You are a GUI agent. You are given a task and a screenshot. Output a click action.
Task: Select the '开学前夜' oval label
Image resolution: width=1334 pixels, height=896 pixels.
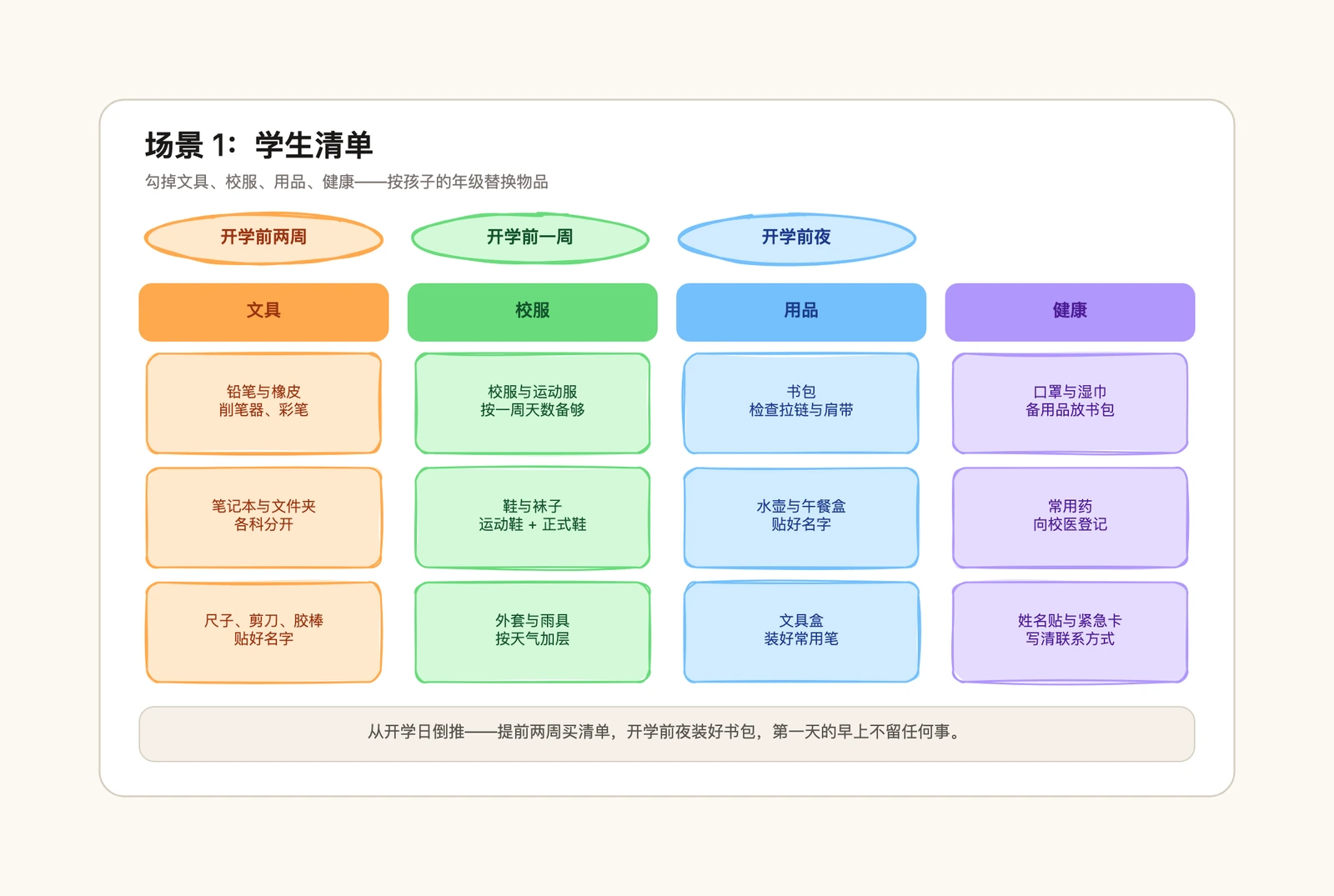pyautogui.click(x=797, y=238)
